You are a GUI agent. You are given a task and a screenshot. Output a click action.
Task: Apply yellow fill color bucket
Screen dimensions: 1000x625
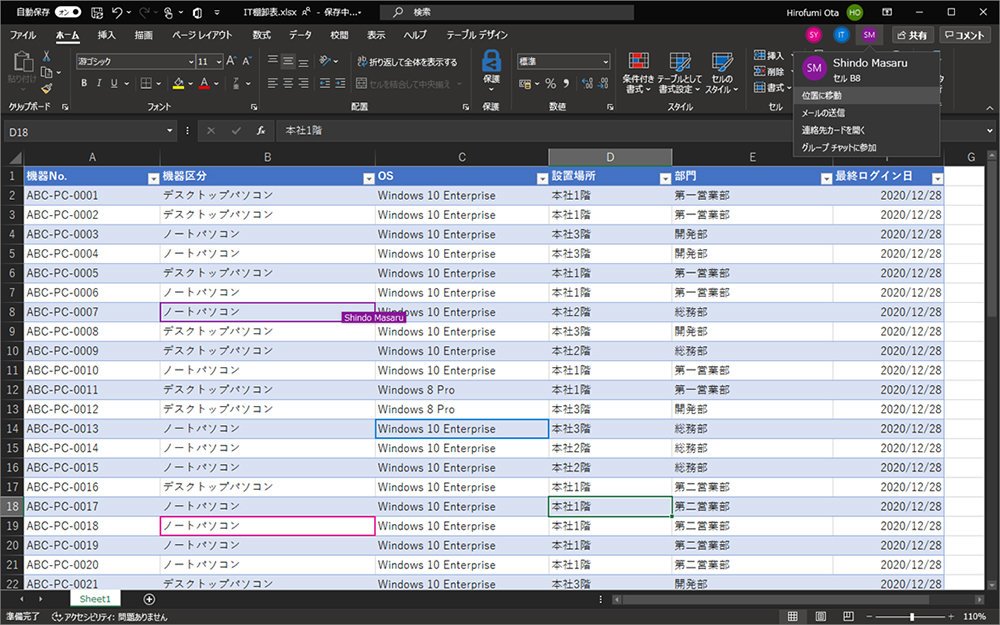click(179, 83)
